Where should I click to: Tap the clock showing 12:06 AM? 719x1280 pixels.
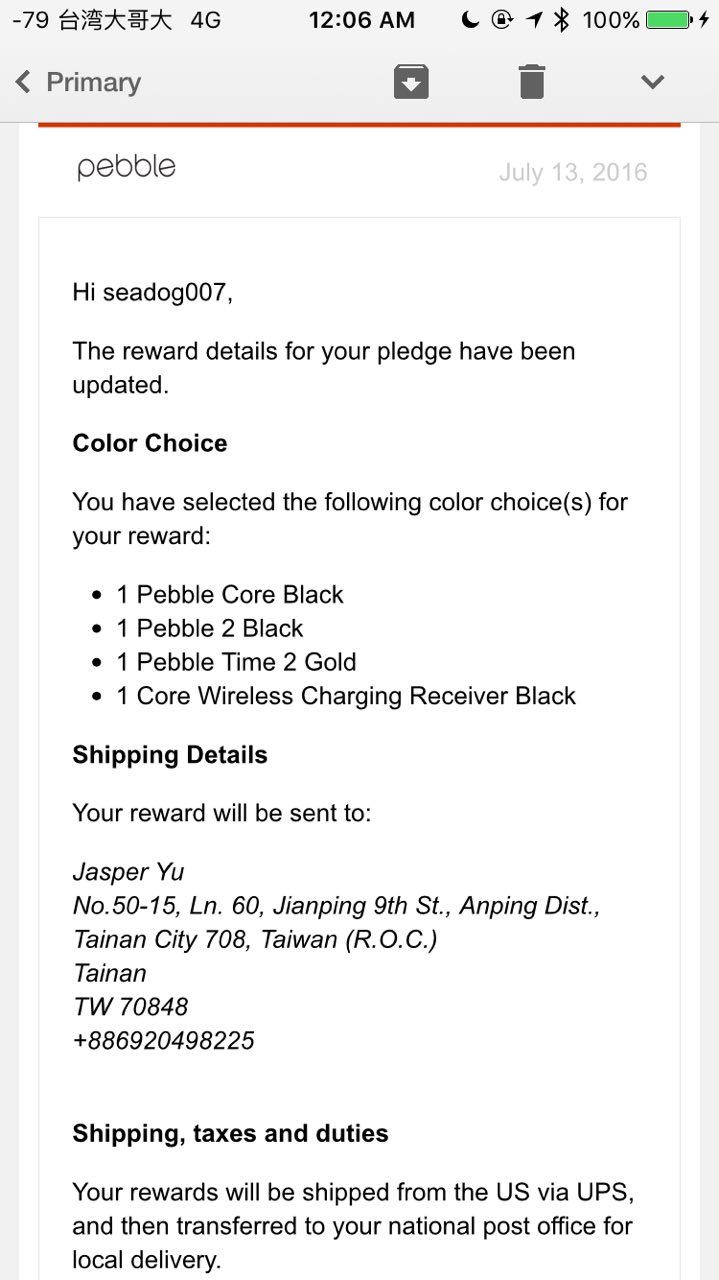(x=360, y=20)
